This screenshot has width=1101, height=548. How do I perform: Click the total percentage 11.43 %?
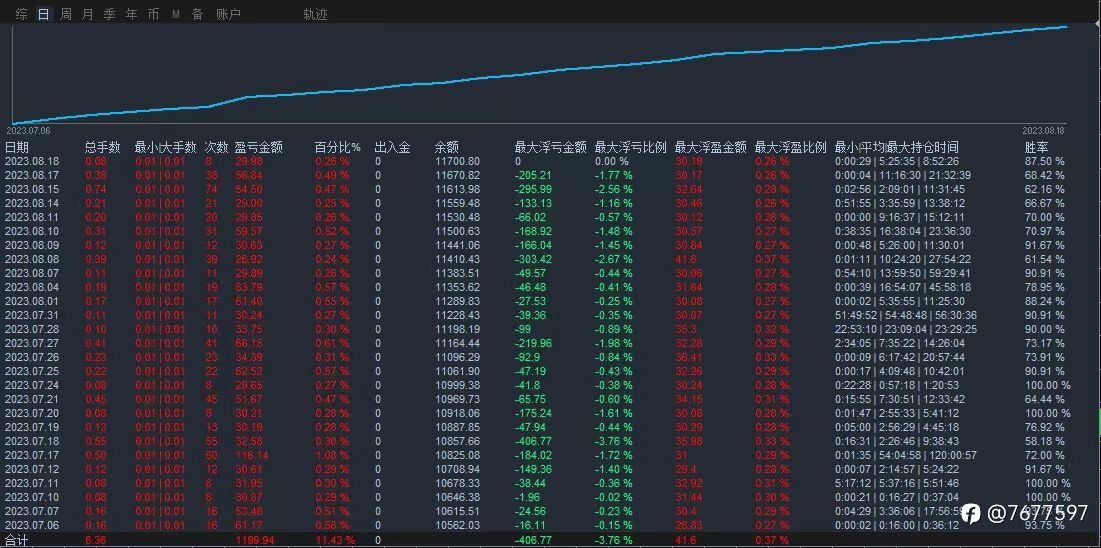click(335, 540)
